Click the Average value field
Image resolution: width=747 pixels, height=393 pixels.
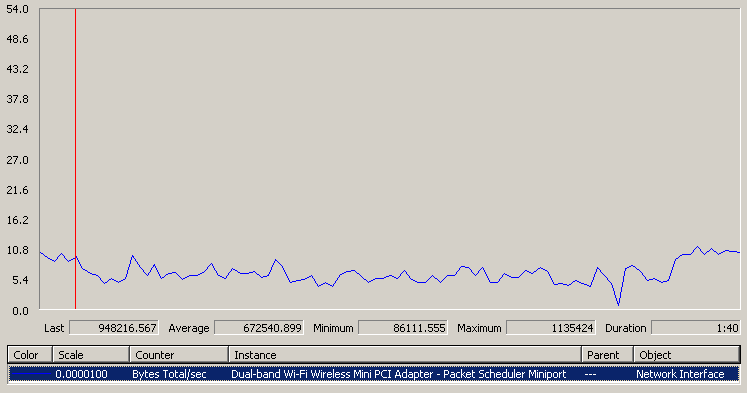click(259, 328)
